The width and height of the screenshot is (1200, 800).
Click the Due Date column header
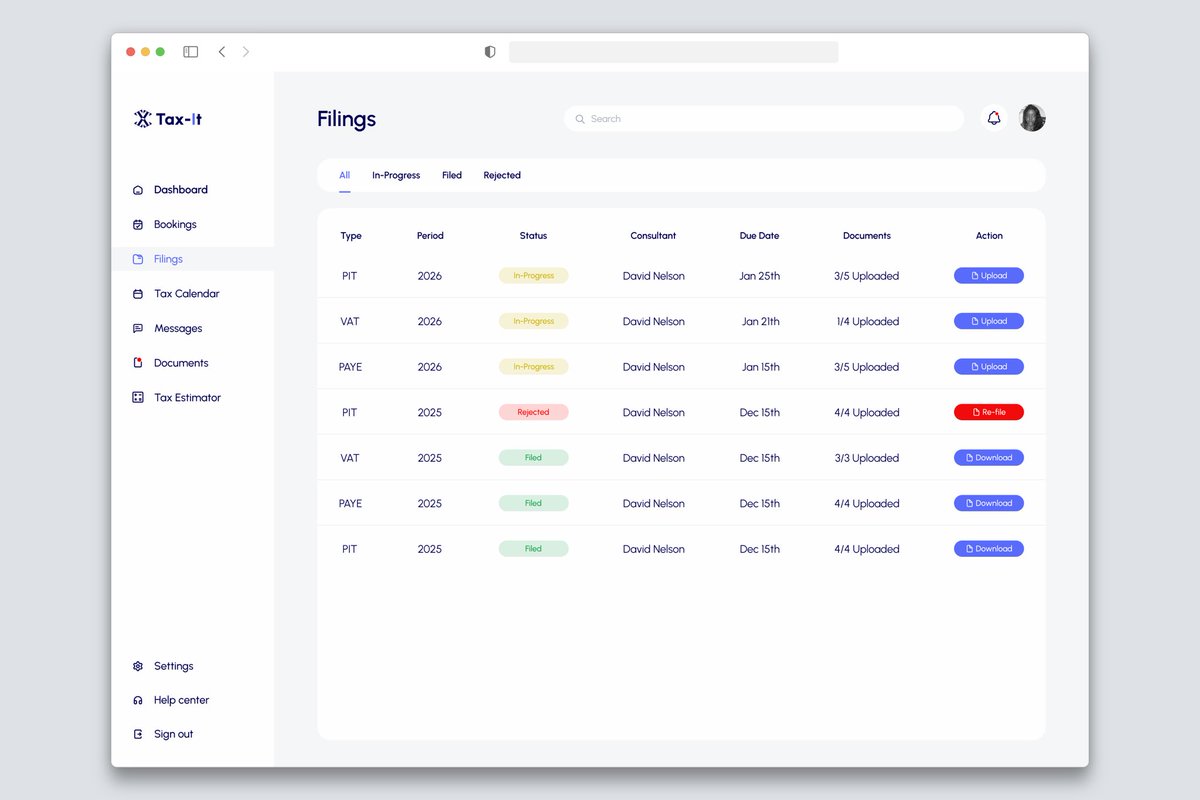(x=759, y=236)
